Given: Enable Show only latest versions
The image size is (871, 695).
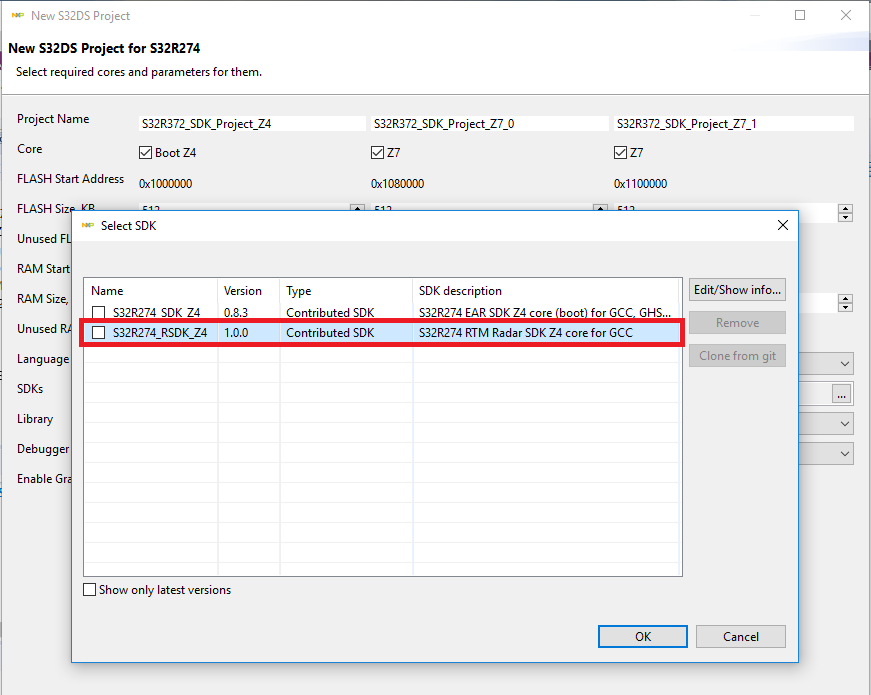Looking at the screenshot, I should (90, 590).
